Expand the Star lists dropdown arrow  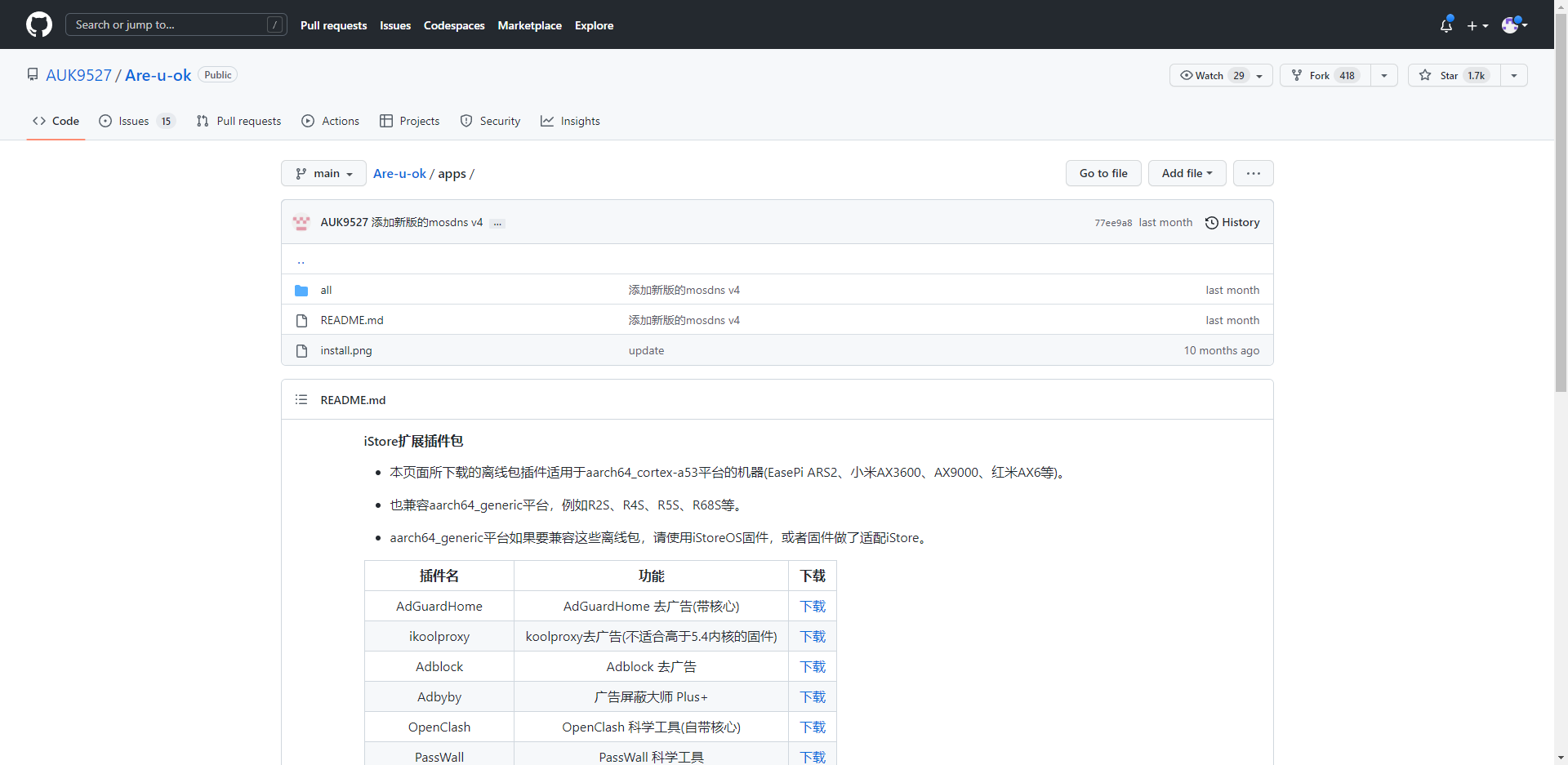click(x=1514, y=75)
